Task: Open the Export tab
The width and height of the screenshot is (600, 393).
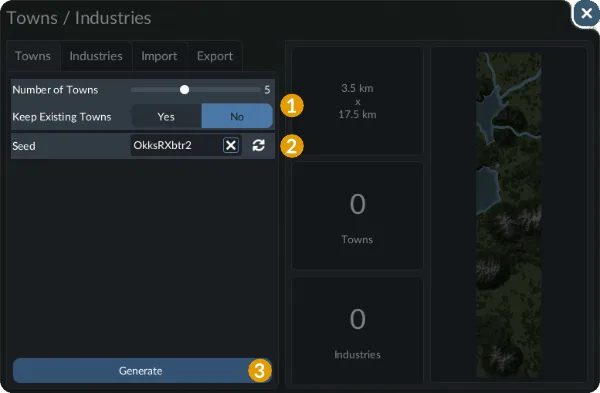Action: click(x=215, y=56)
